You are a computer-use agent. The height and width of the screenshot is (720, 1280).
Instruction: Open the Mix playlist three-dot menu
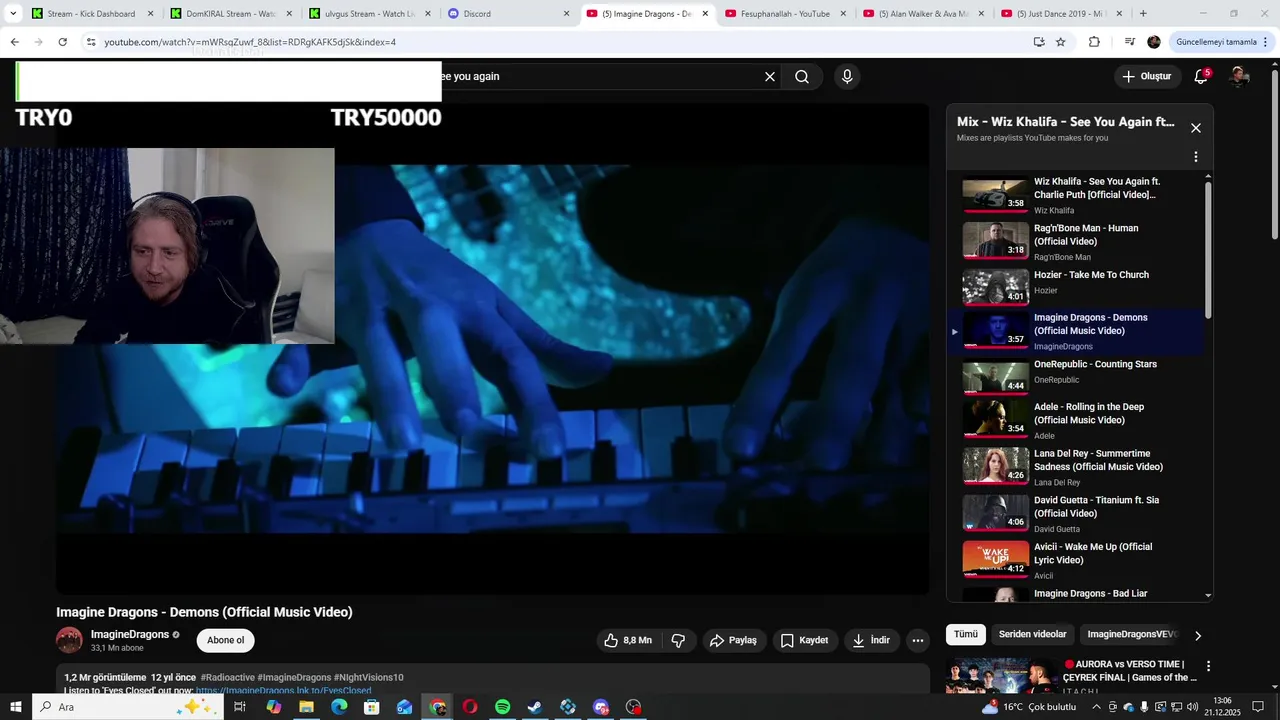point(1195,157)
